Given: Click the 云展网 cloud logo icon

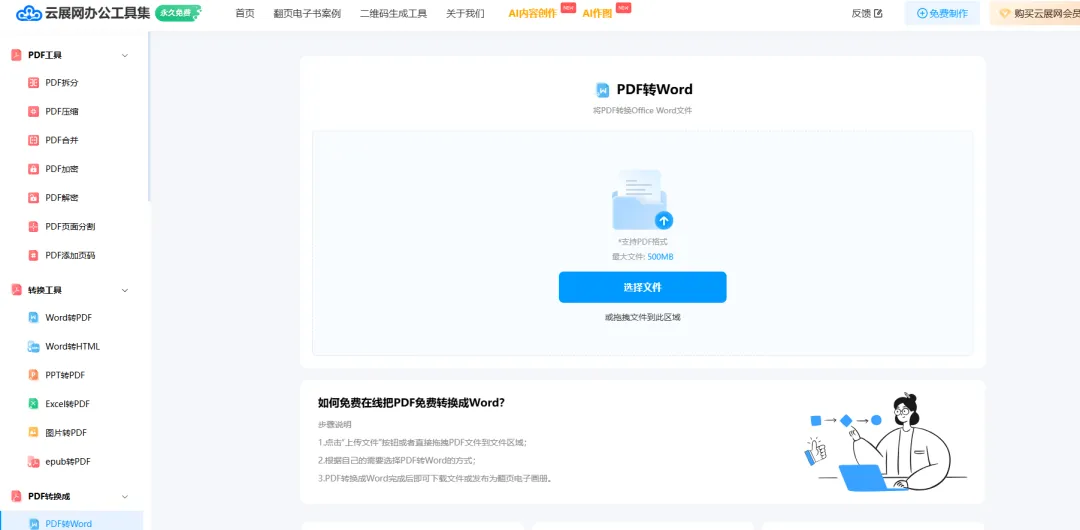Looking at the screenshot, I should (x=29, y=13).
